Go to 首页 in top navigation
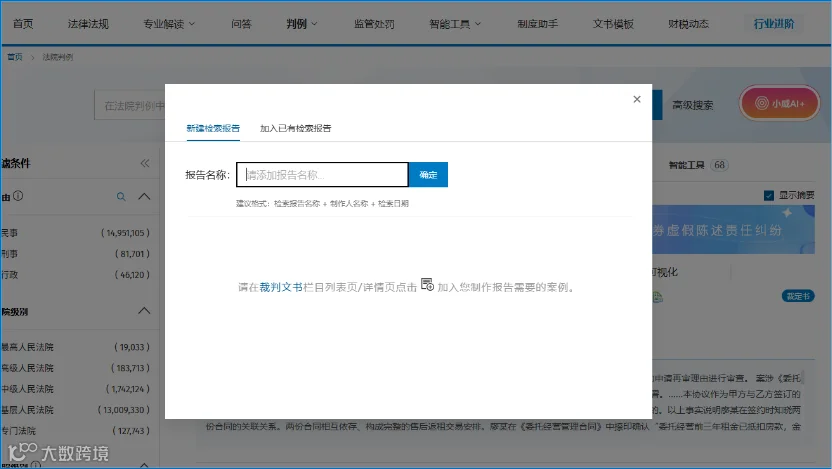The image size is (832, 469). click(23, 24)
